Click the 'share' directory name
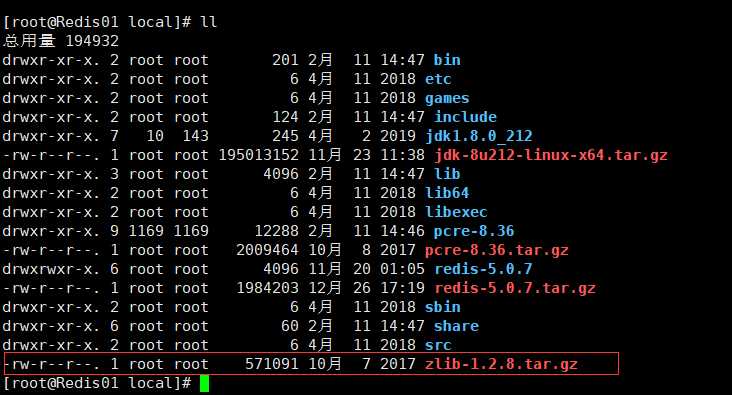 456,326
